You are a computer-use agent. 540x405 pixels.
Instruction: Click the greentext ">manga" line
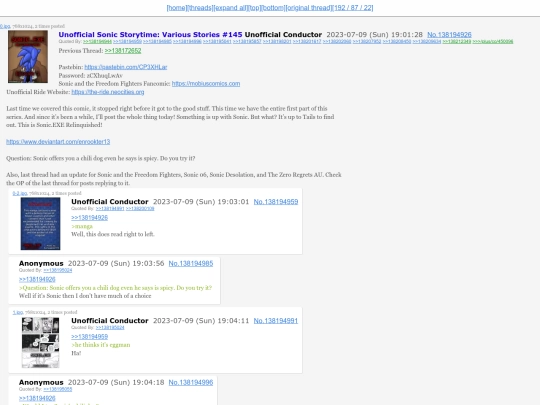click(x=82, y=226)
